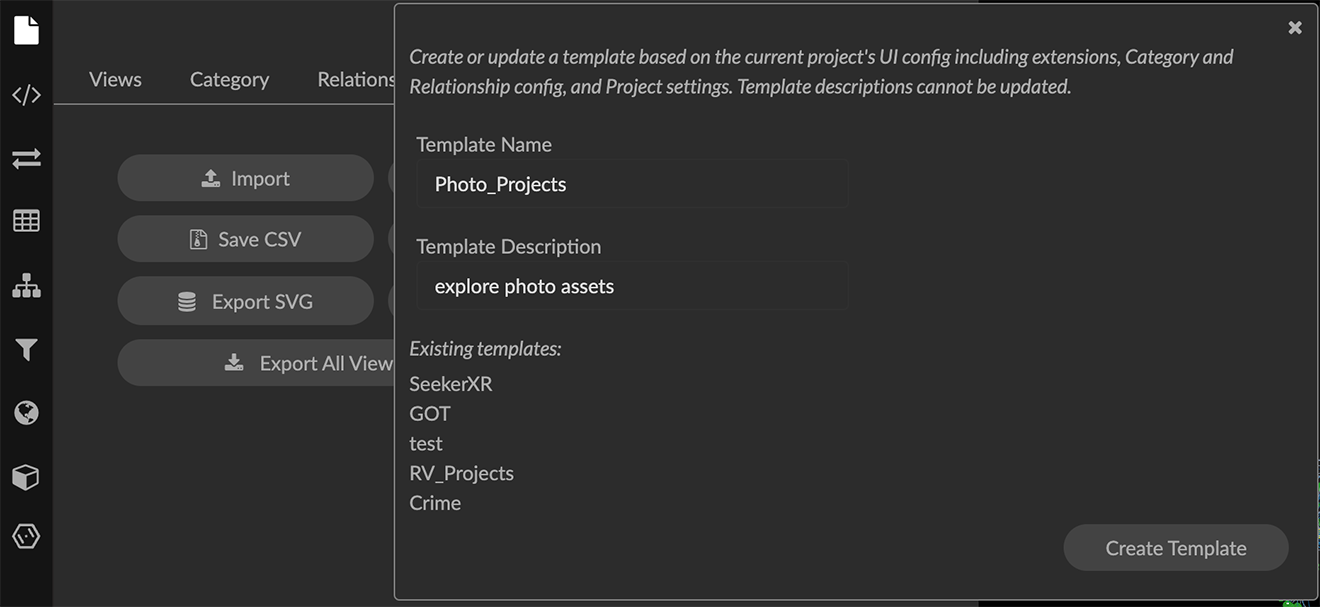Click the Save CSV button
Screen dimensions: 1320x607
click(x=245, y=239)
